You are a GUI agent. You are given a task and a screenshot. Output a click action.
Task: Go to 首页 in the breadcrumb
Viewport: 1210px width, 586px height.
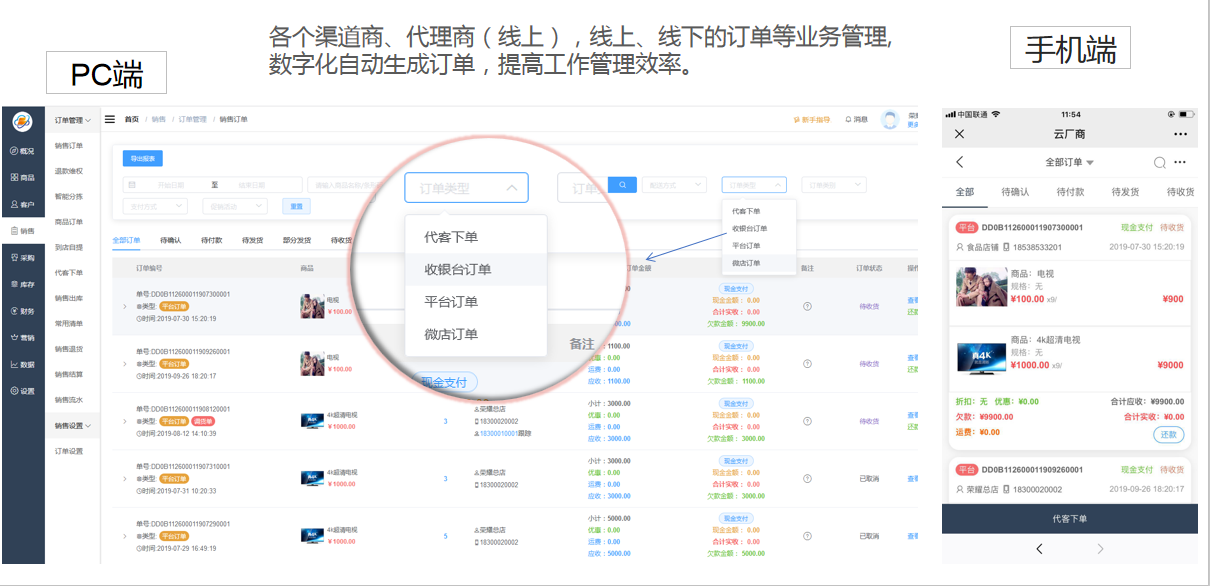pyautogui.click(x=132, y=120)
